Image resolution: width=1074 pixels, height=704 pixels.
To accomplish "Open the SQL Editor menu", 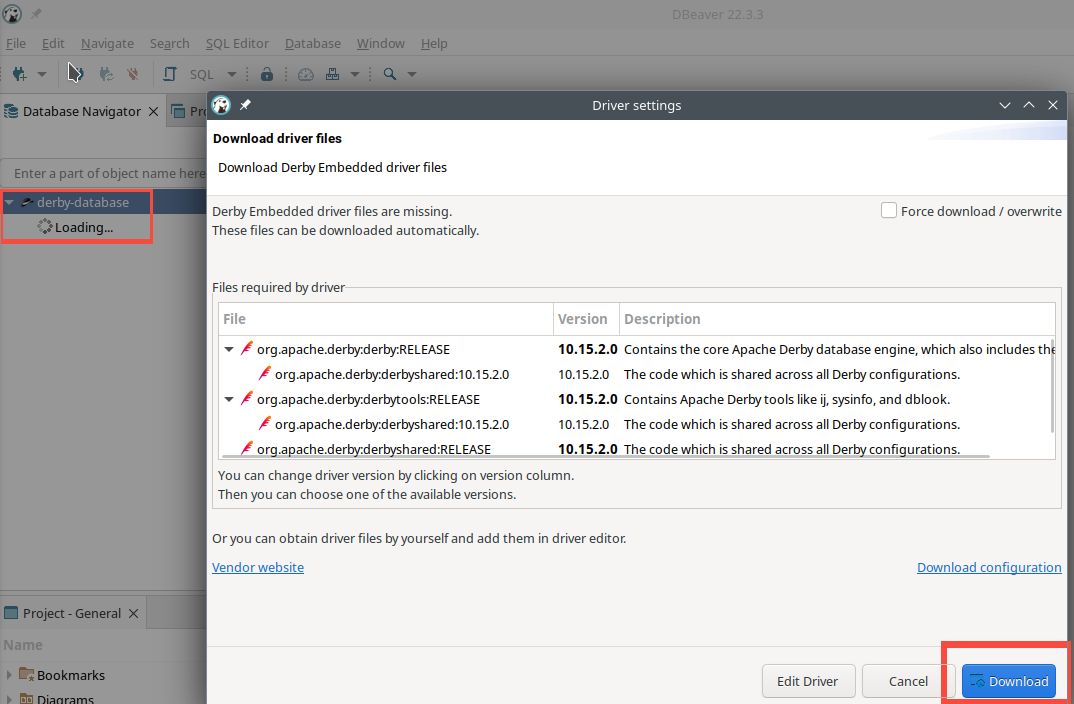I will (x=237, y=43).
